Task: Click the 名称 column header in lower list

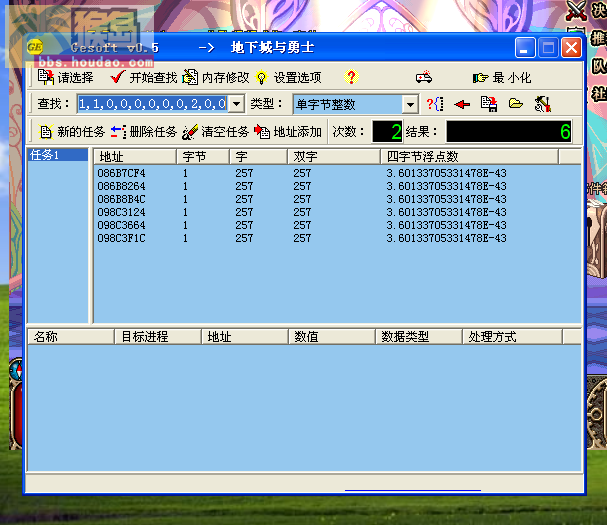Action: (71, 336)
